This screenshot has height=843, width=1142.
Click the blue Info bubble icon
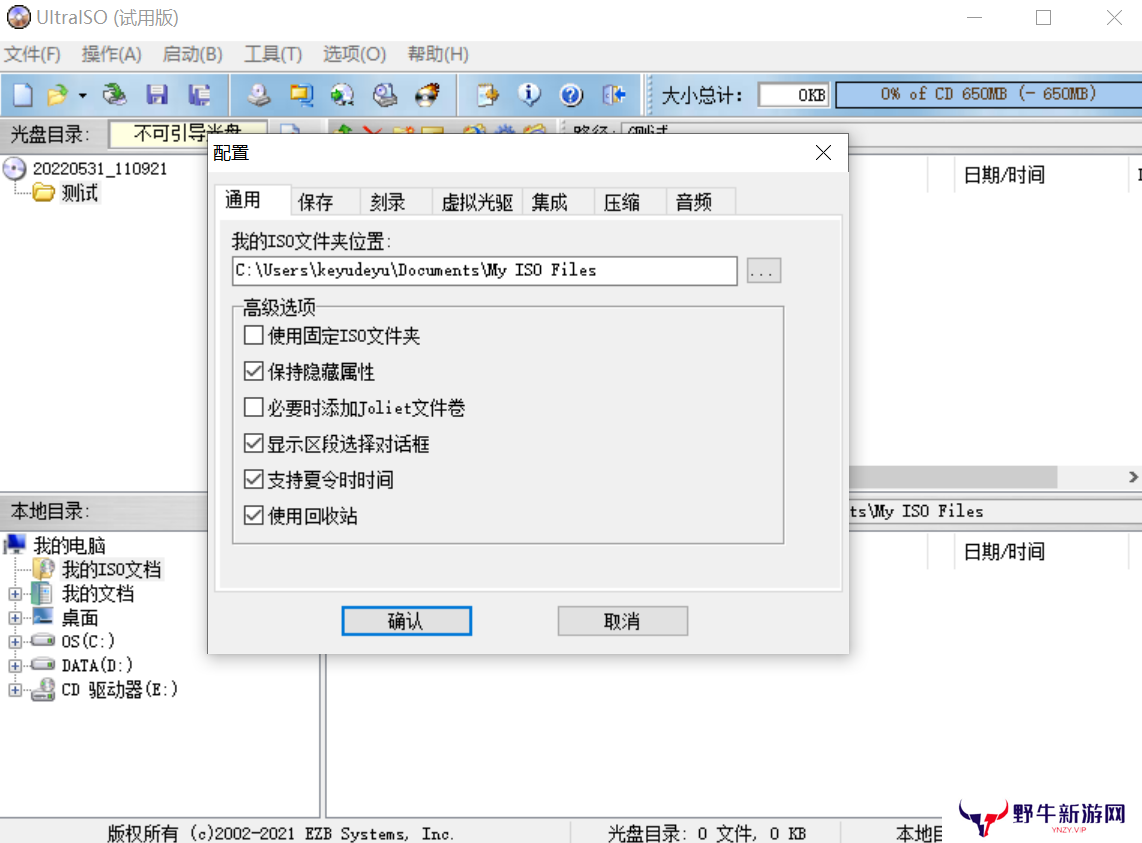click(x=529, y=95)
